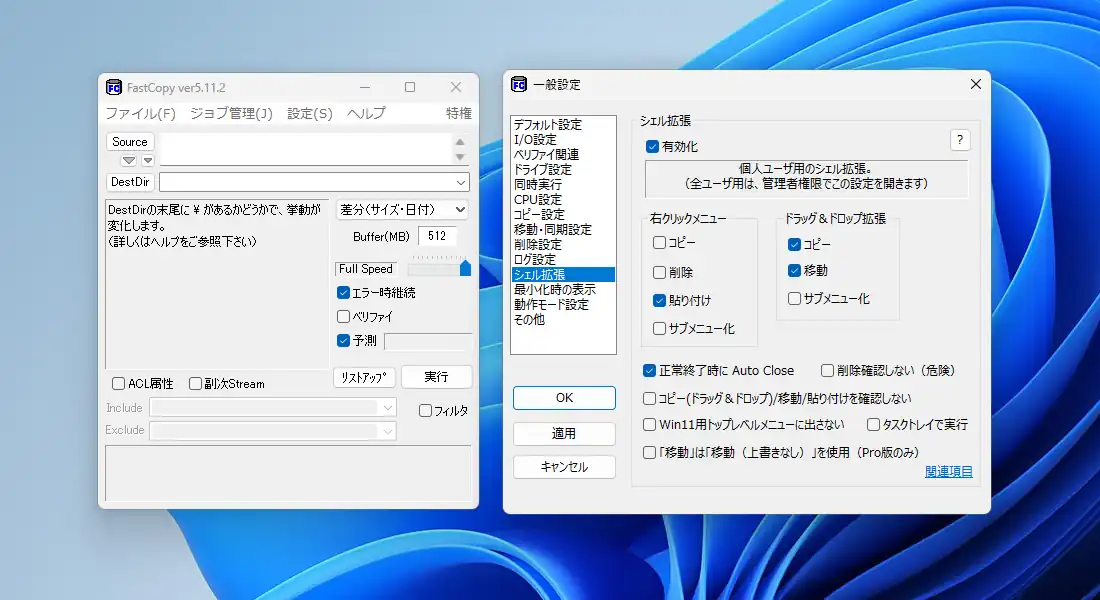Screen dimensions: 1100x600
Task: Open the 関連項目 link
Action: 948,472
